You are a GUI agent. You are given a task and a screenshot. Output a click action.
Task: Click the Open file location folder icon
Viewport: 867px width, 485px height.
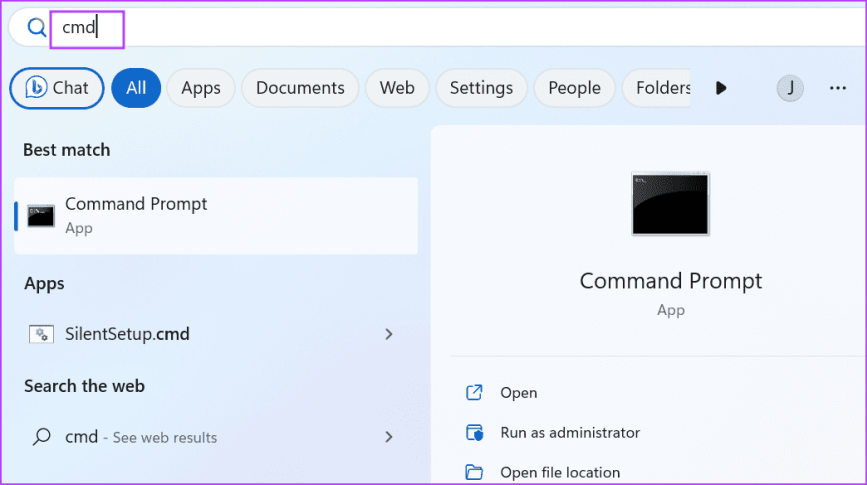tap(475, 472)
